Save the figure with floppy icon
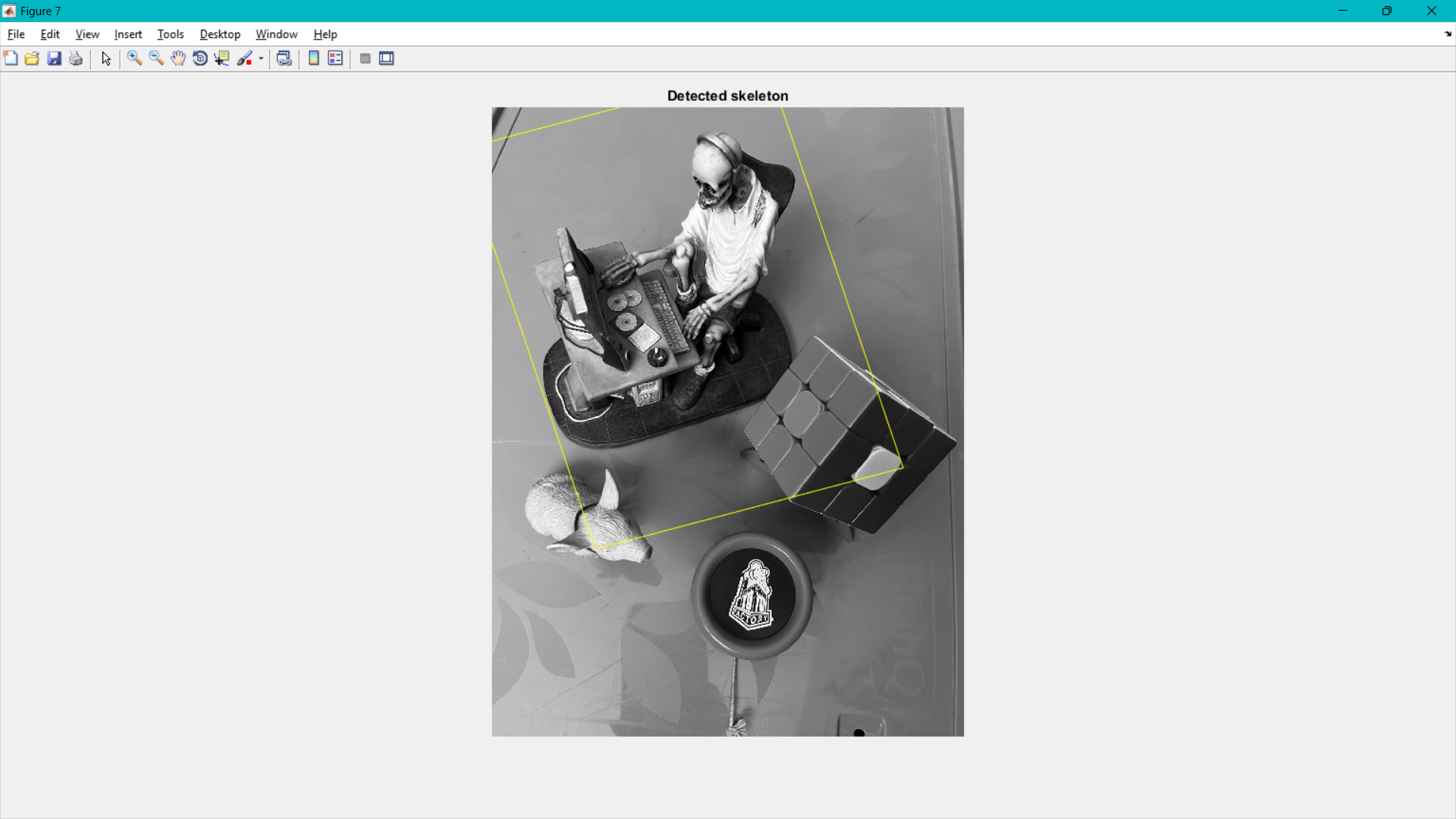This screenshot has height=819, width=1456. [54, 58]
